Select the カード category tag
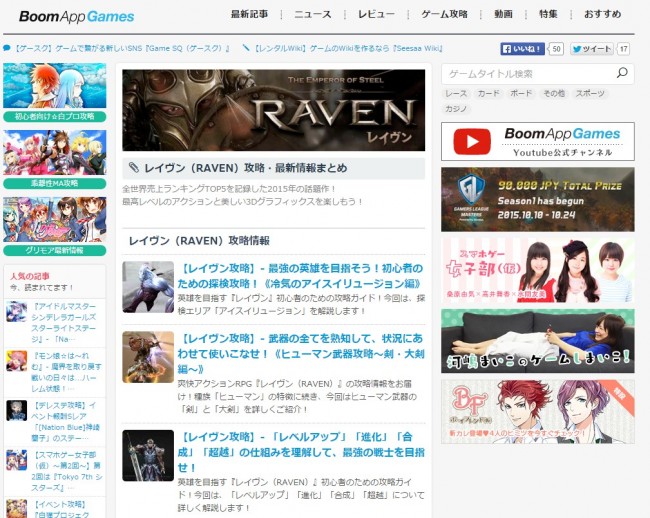 [489, 94]
